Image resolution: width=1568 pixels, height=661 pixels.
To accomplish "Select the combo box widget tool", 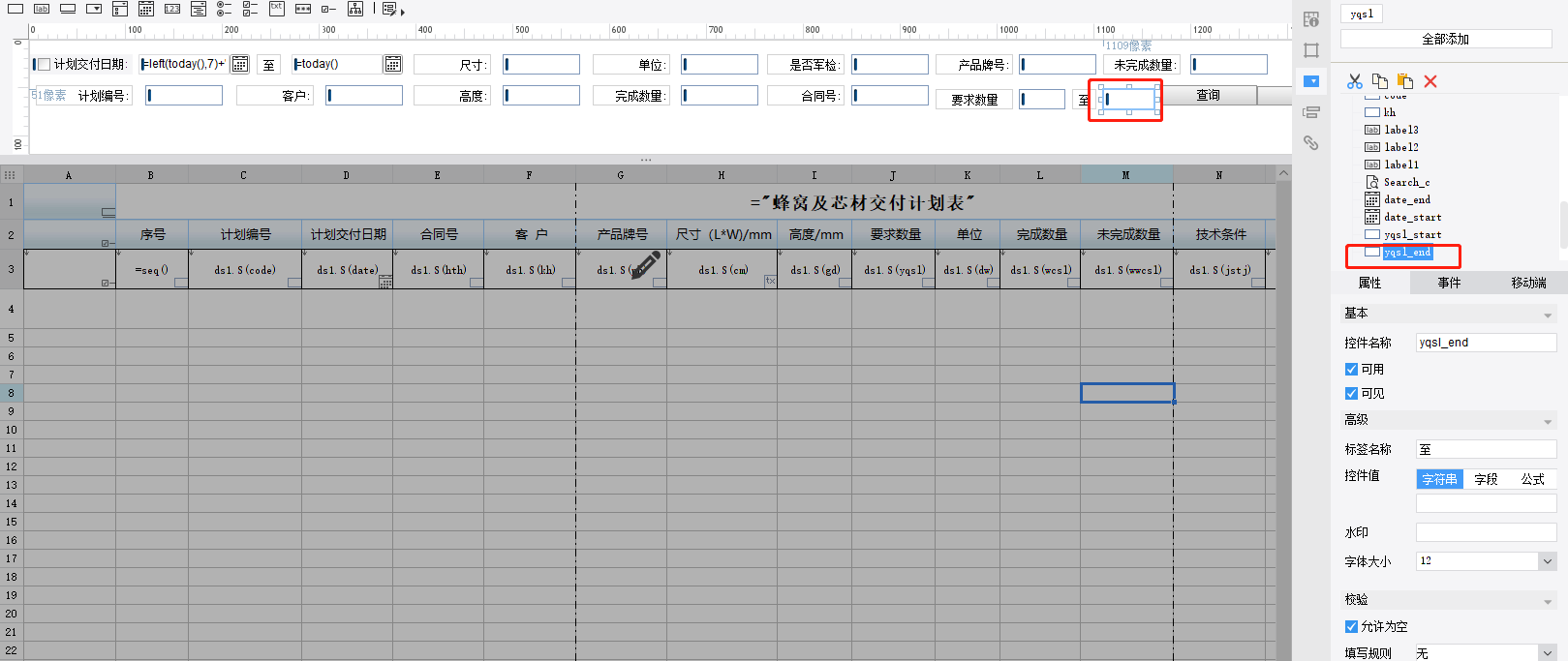I will [94, 9].
